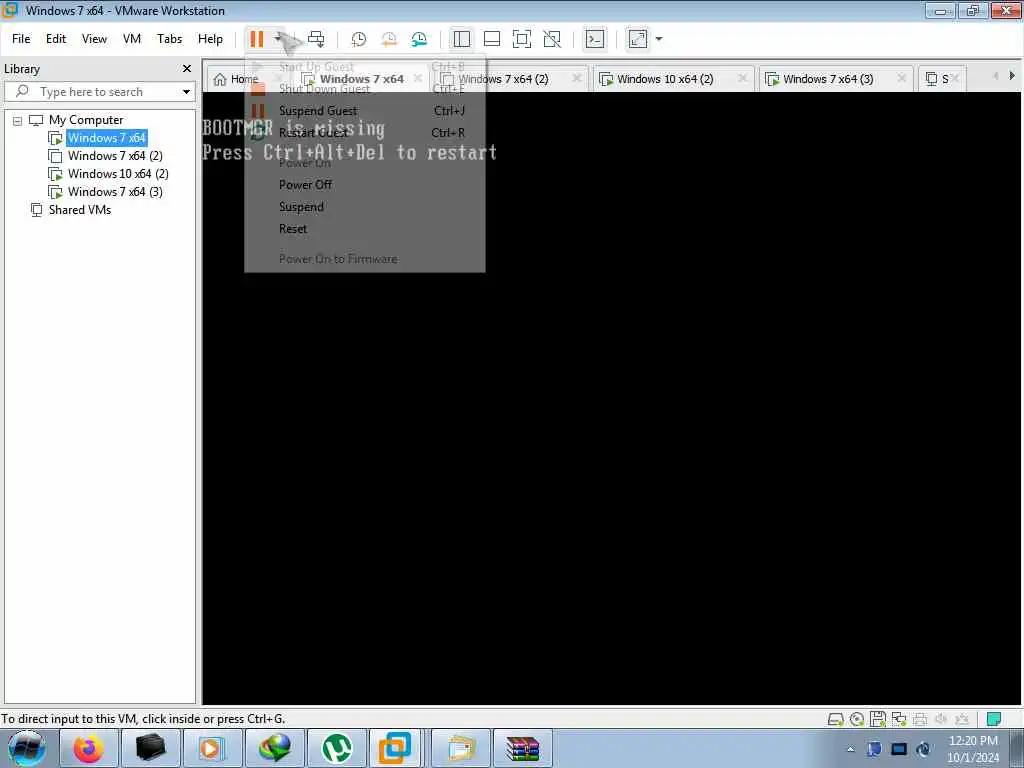
Task: Revert to snapshot toolbar icon
Action: point(389,39)
